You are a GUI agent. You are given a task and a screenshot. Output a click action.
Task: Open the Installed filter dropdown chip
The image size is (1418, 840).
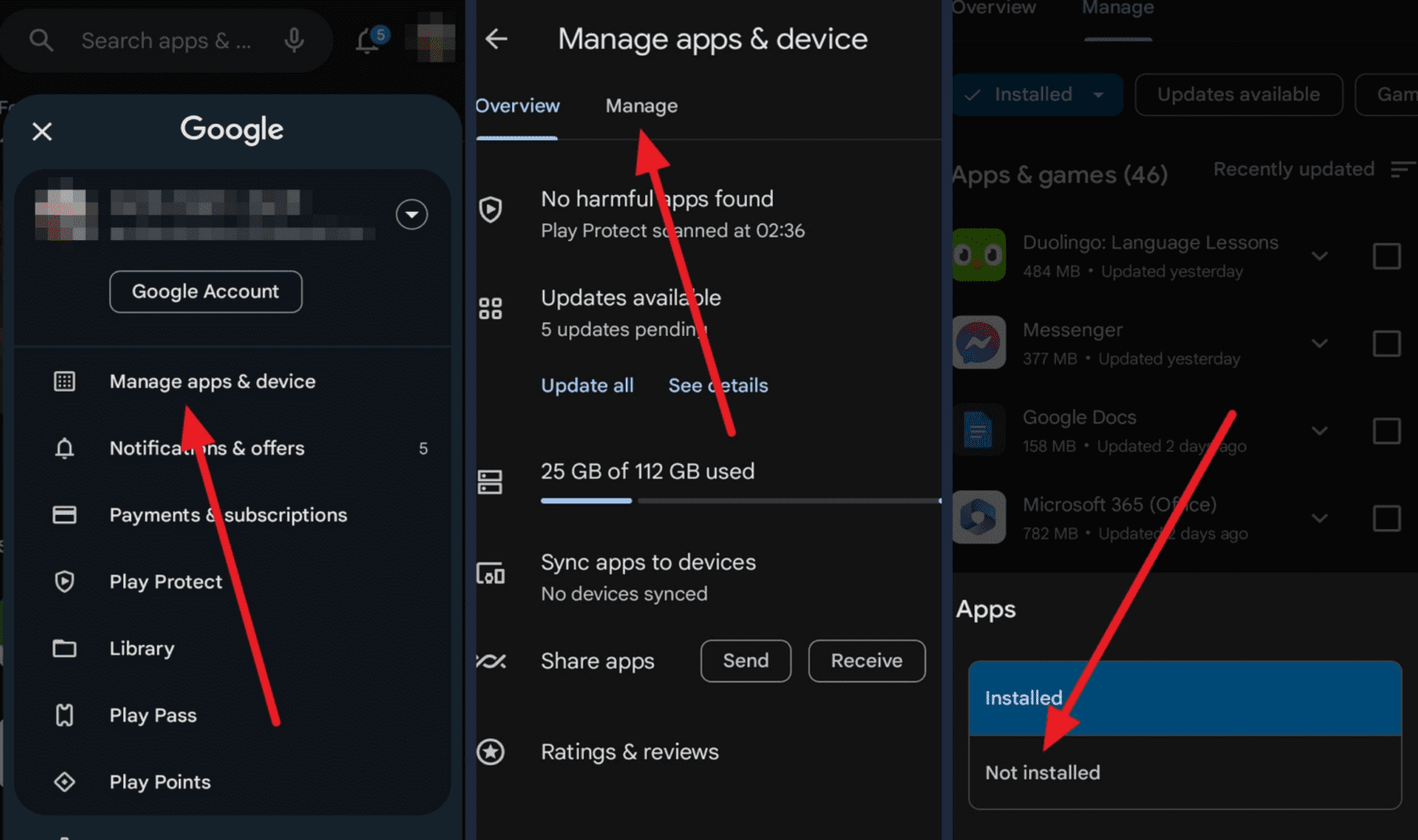click(x=1037, y=94)
